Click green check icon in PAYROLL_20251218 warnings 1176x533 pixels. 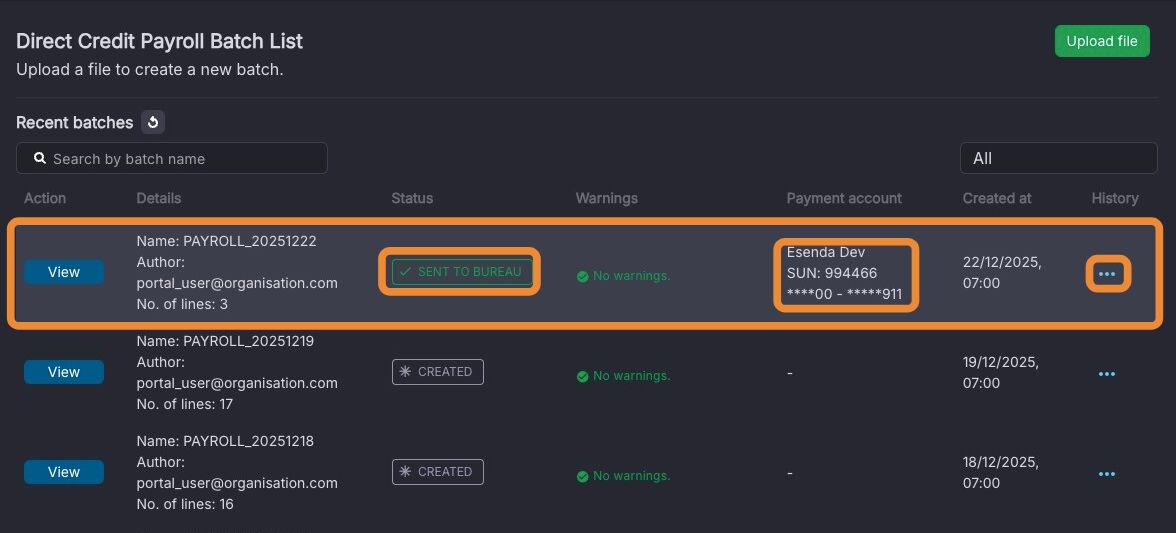coord(583,476)
